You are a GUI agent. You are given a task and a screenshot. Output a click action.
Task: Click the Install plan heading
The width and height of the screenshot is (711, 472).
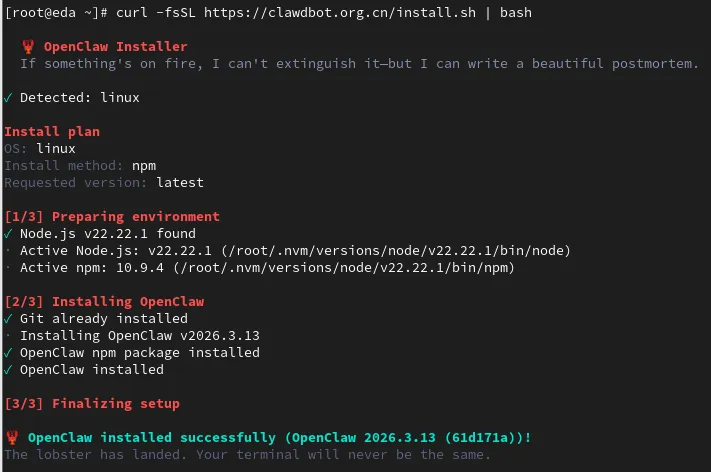(x=52, y=132)
